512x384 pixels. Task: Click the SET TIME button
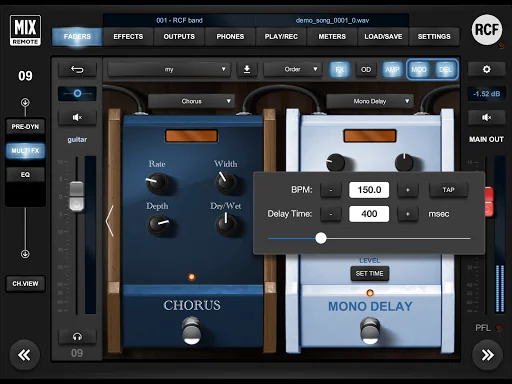click(x=369, y=273)
